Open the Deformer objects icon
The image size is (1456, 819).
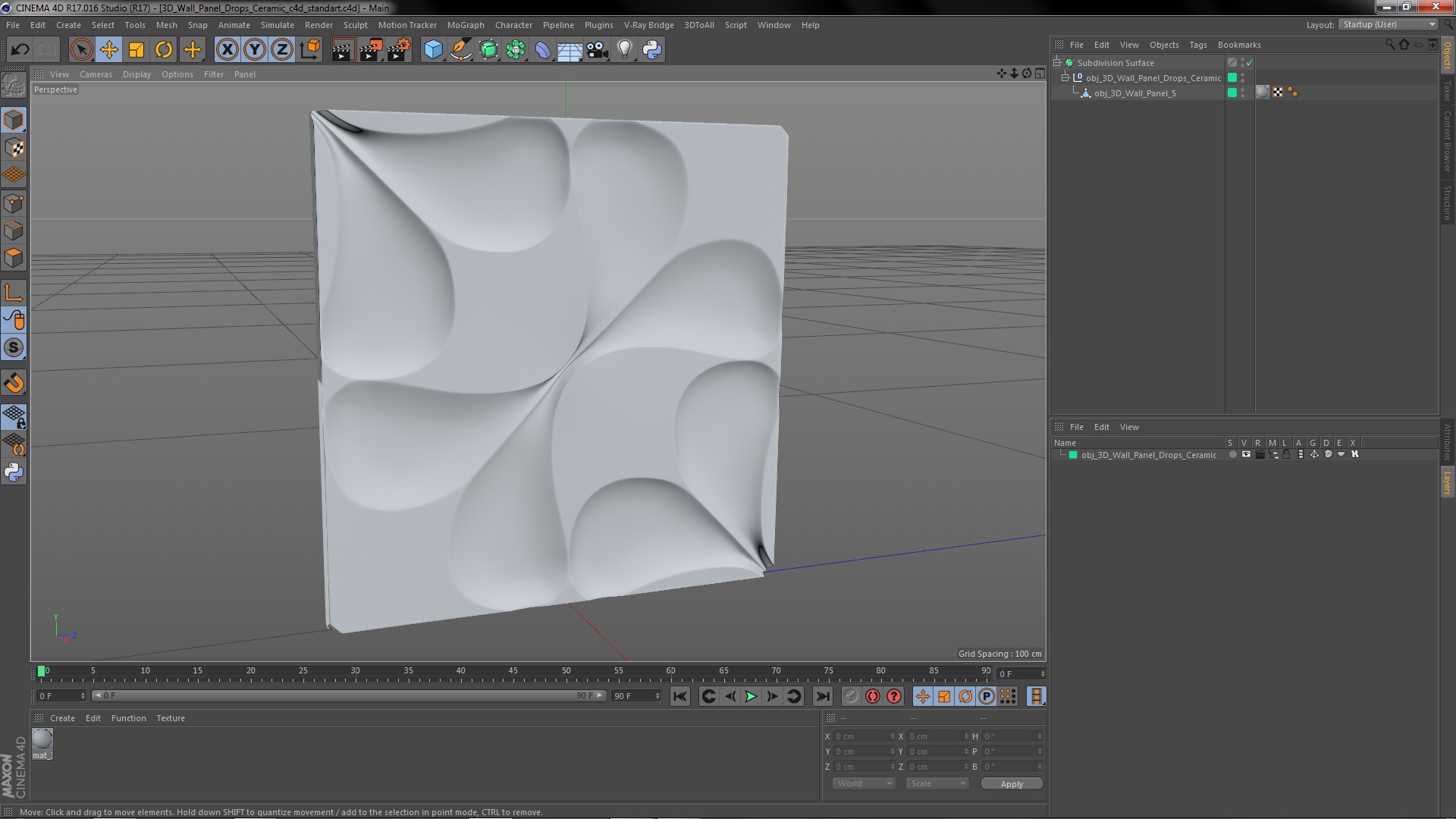click(x=543, y=50)
